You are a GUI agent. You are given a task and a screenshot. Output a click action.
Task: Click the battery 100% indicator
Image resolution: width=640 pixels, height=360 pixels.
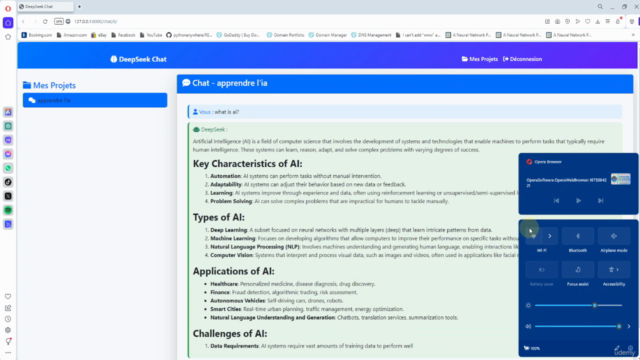(532, 348)
